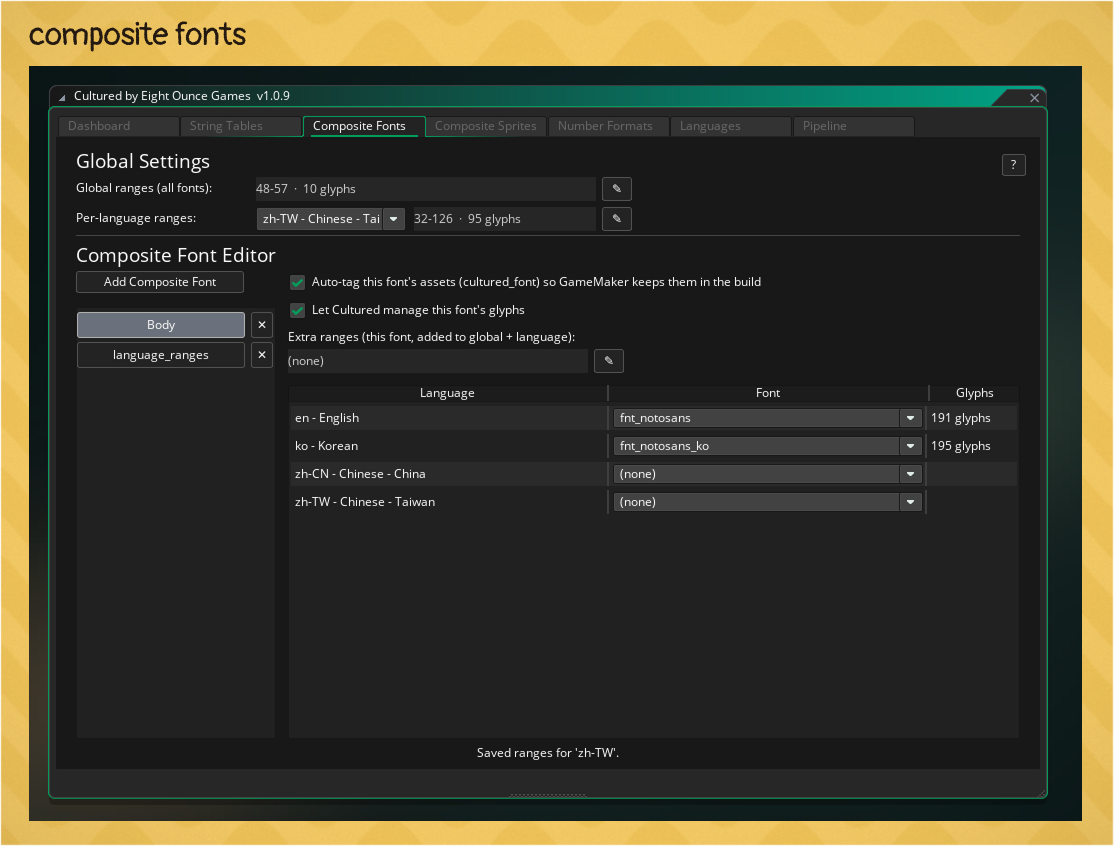Switch to the Dashboard tab
1114x846 pixels.
(118, 126)
